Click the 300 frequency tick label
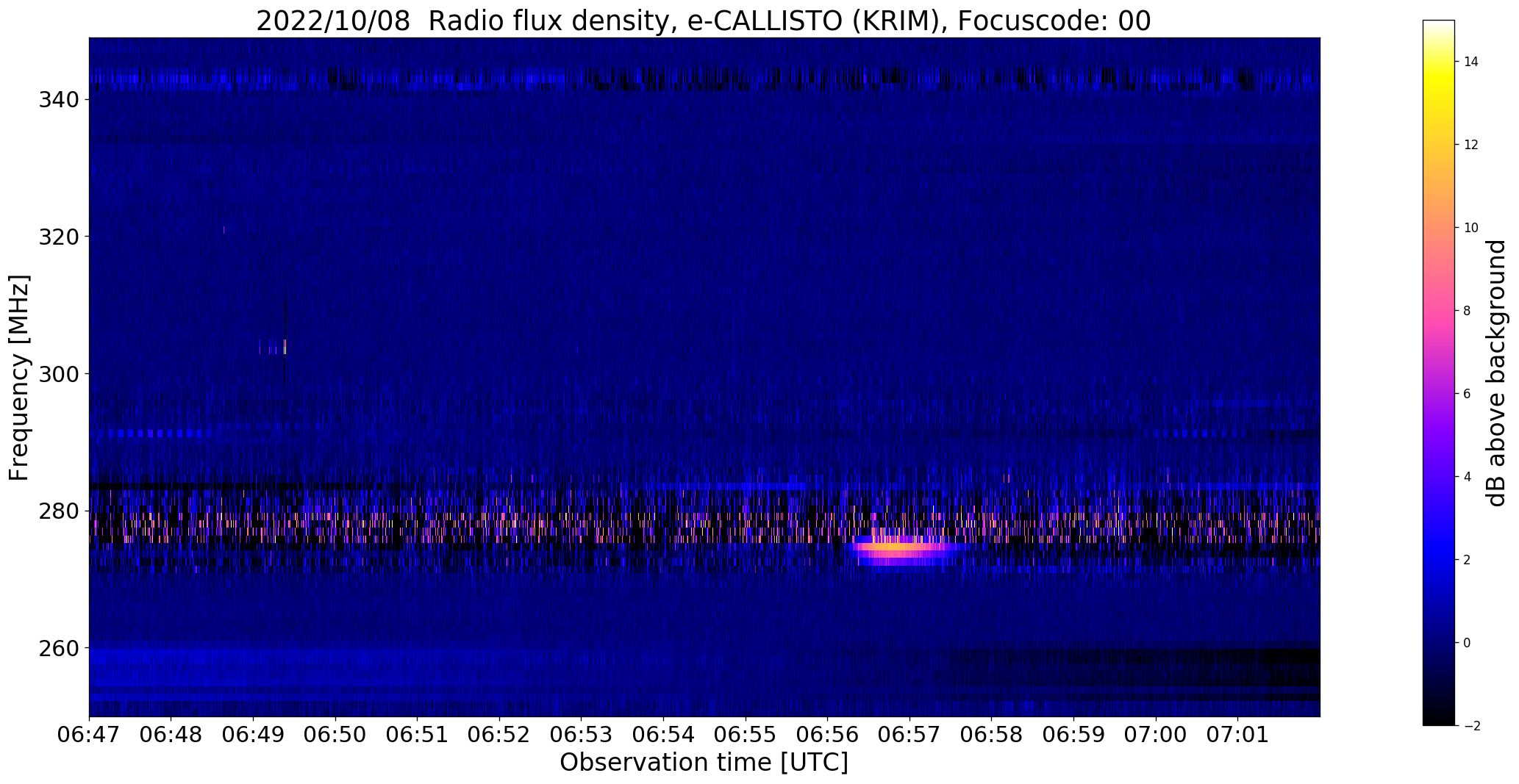This screenshot has width=1519, height=784. pyautogui.click(x=59, y=374)
